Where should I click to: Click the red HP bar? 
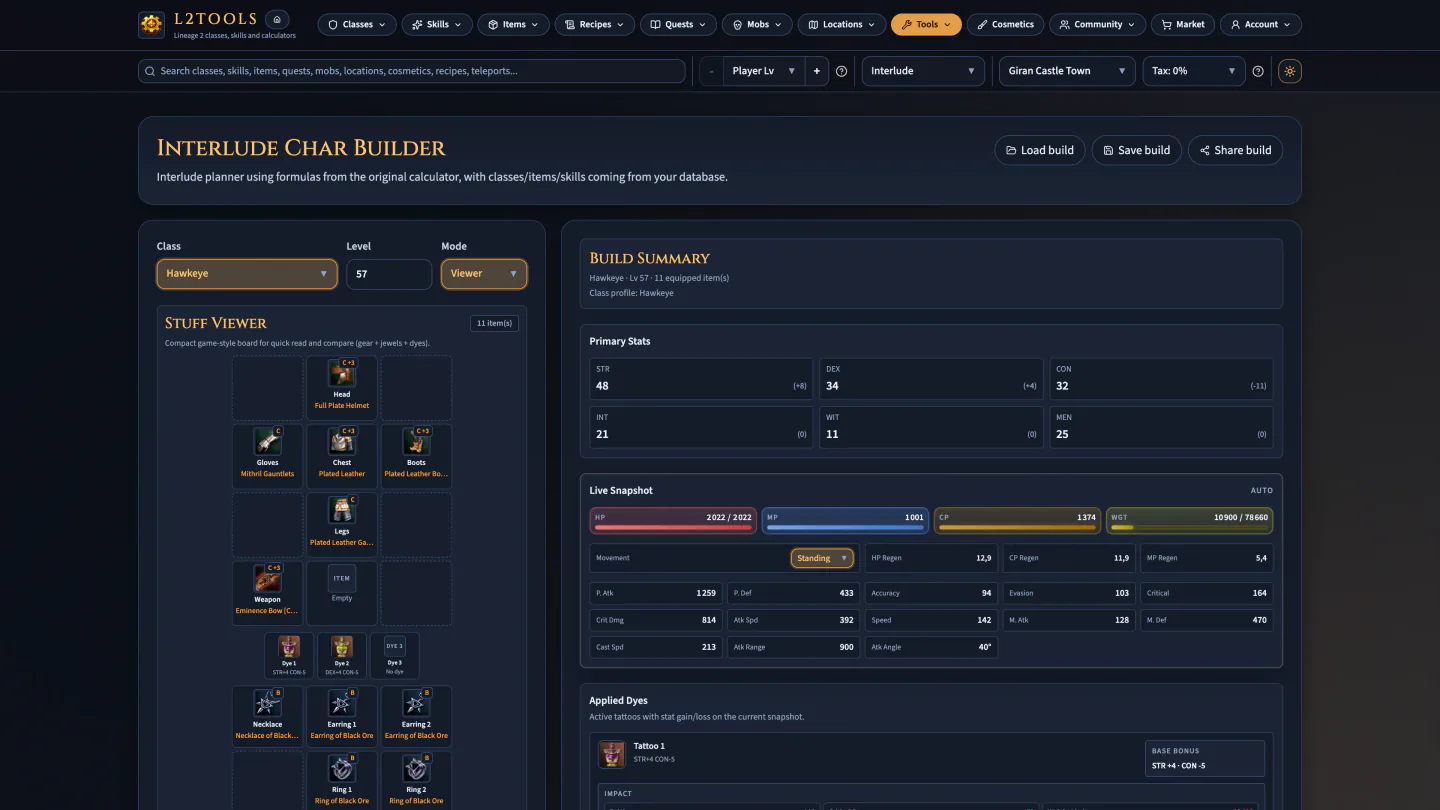tap(674, 520)
